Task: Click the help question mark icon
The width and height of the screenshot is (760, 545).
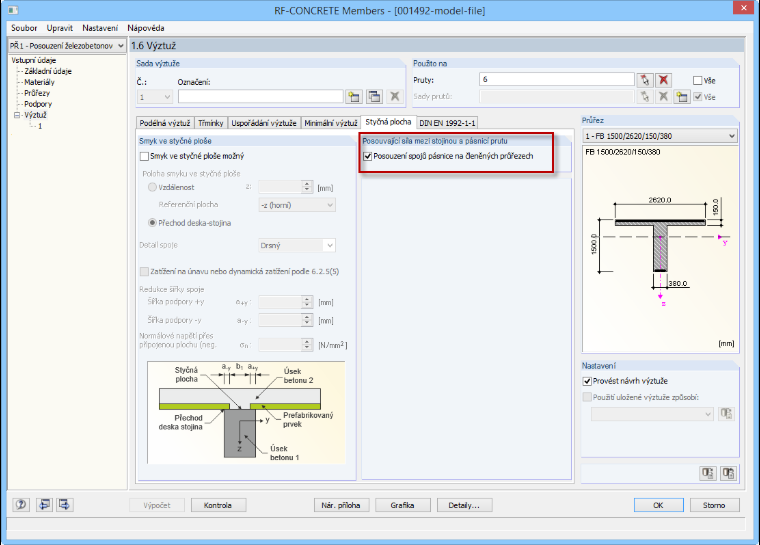Action: click(21, 505)
